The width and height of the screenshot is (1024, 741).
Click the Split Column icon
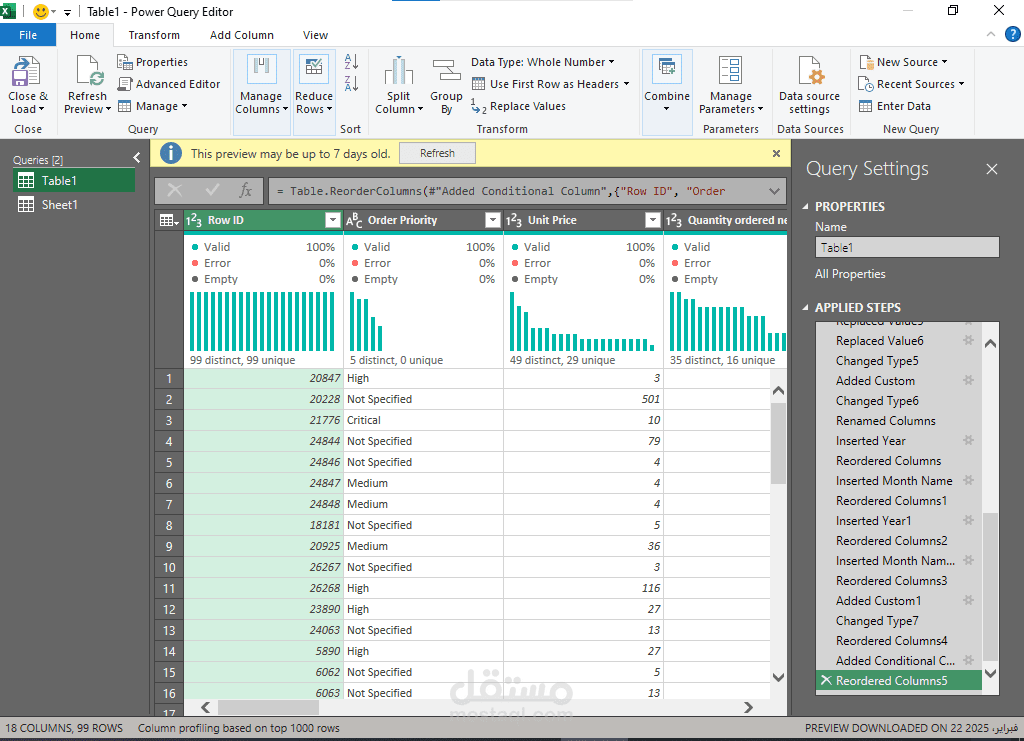398,71
